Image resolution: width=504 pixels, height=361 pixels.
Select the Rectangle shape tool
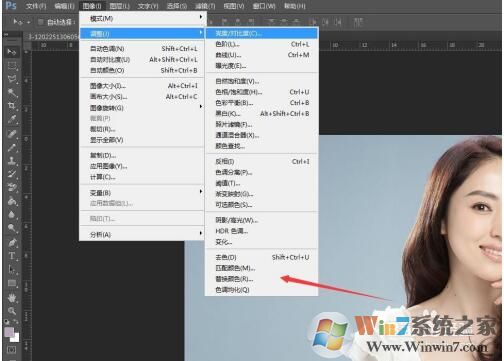[x=12, y=283]
